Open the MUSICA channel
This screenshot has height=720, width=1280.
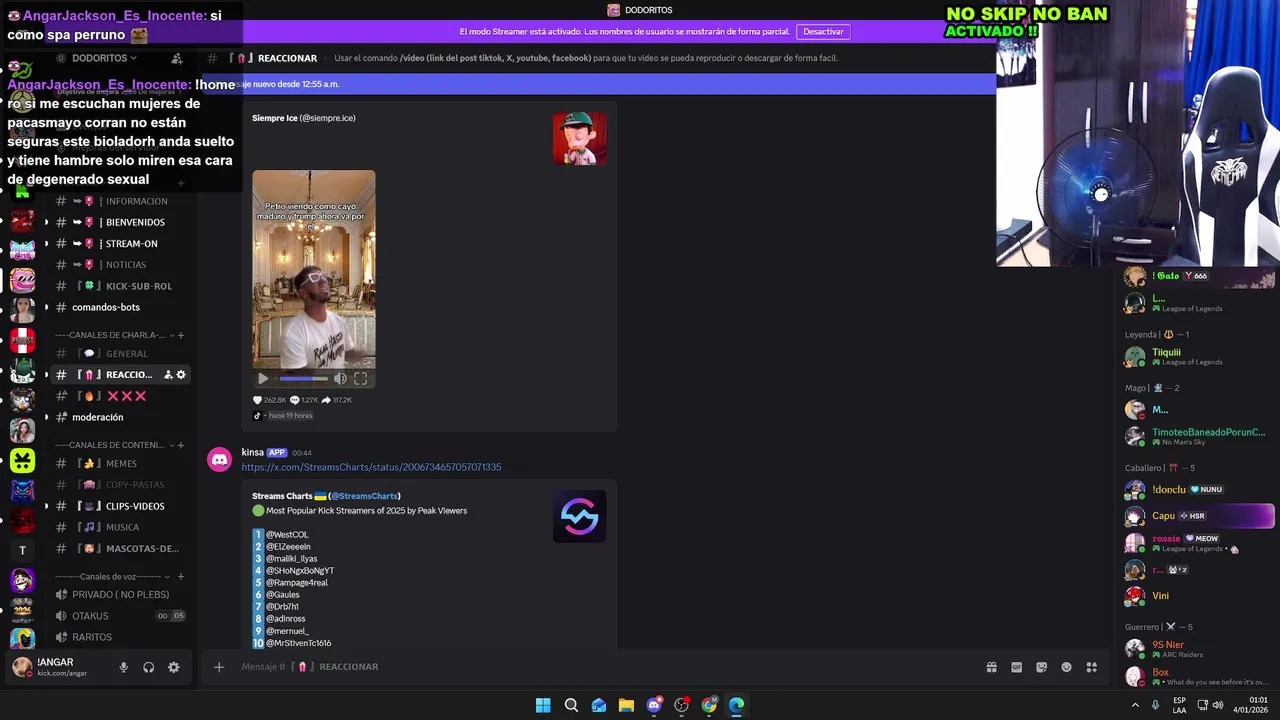coord(120,527)
